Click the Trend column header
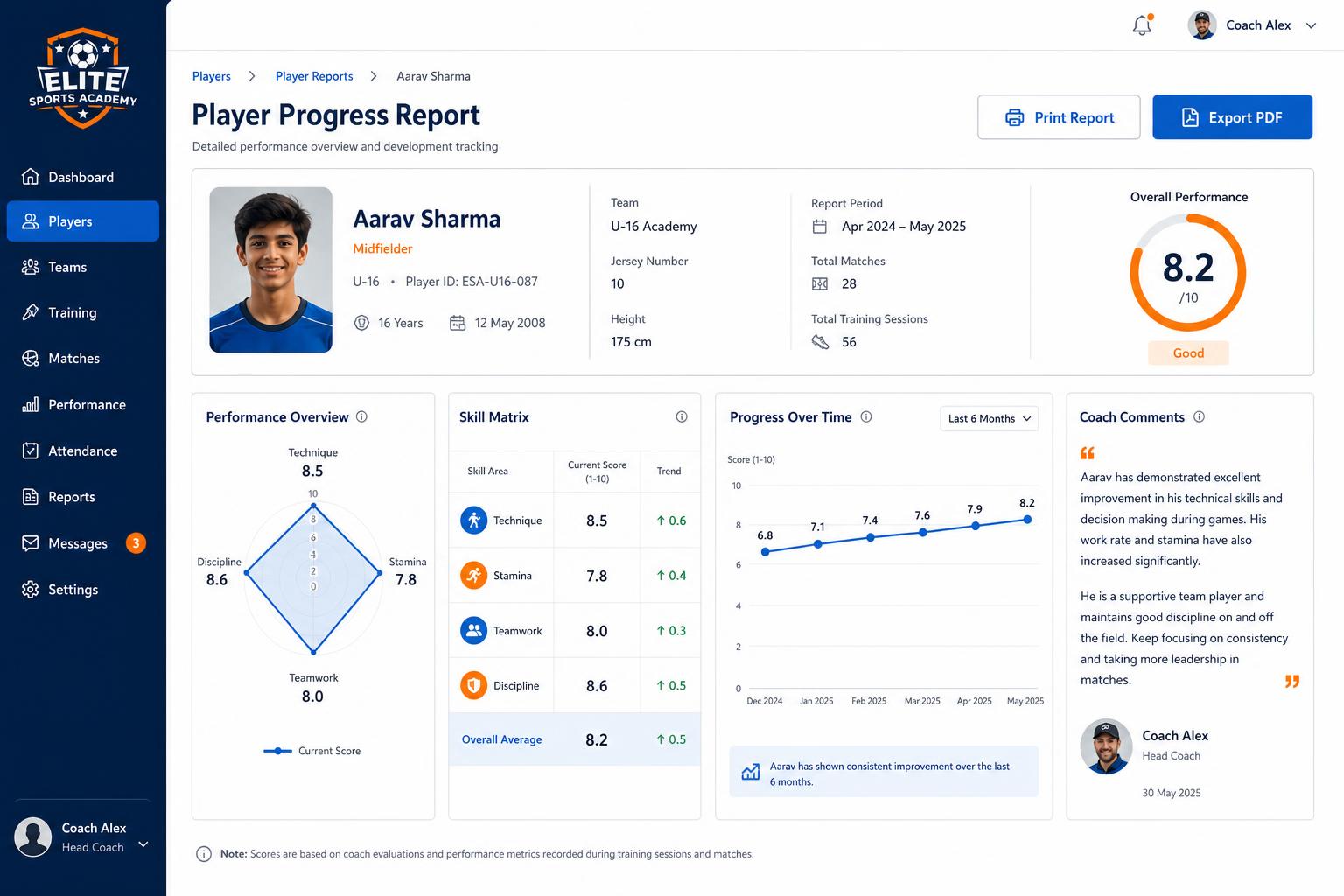Screen dimensions: 1344x896 [x=668, y=471]
